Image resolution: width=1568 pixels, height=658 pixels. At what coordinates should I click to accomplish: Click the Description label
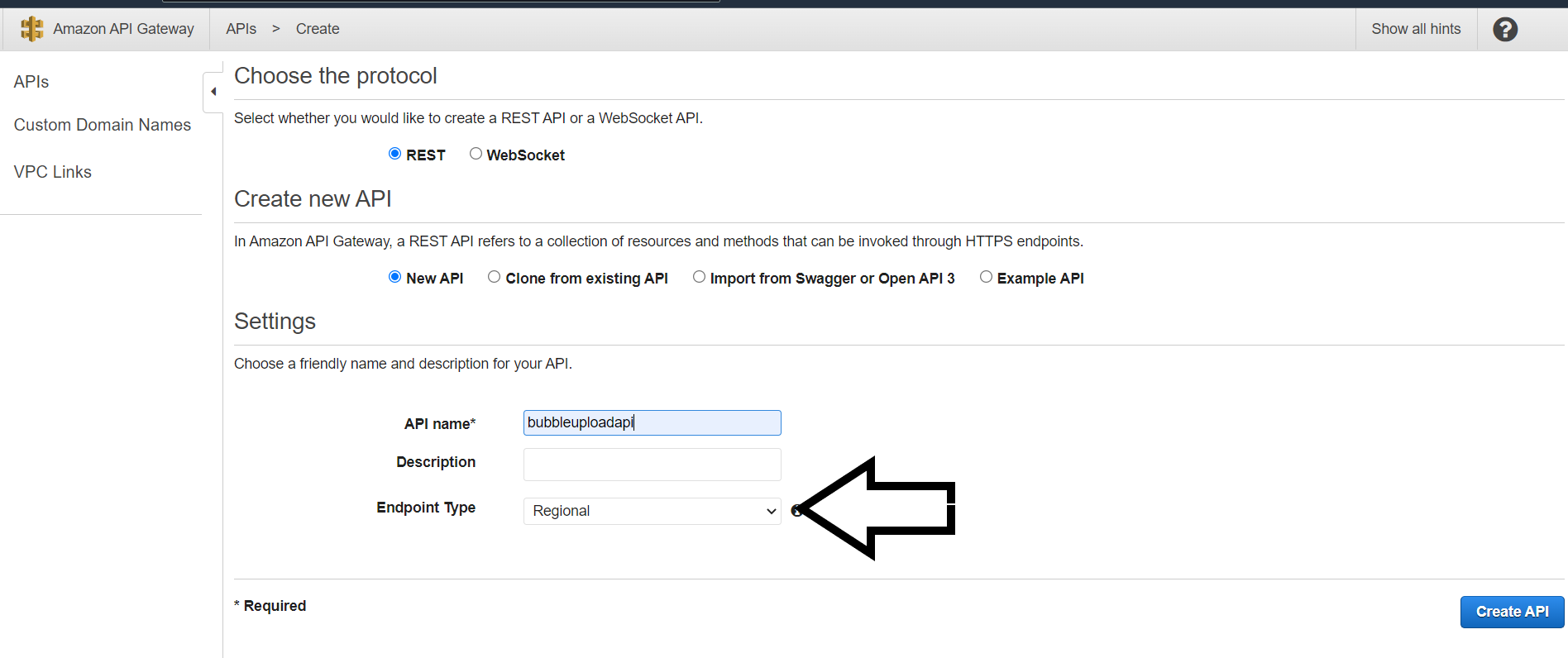[x=436, y=462]
